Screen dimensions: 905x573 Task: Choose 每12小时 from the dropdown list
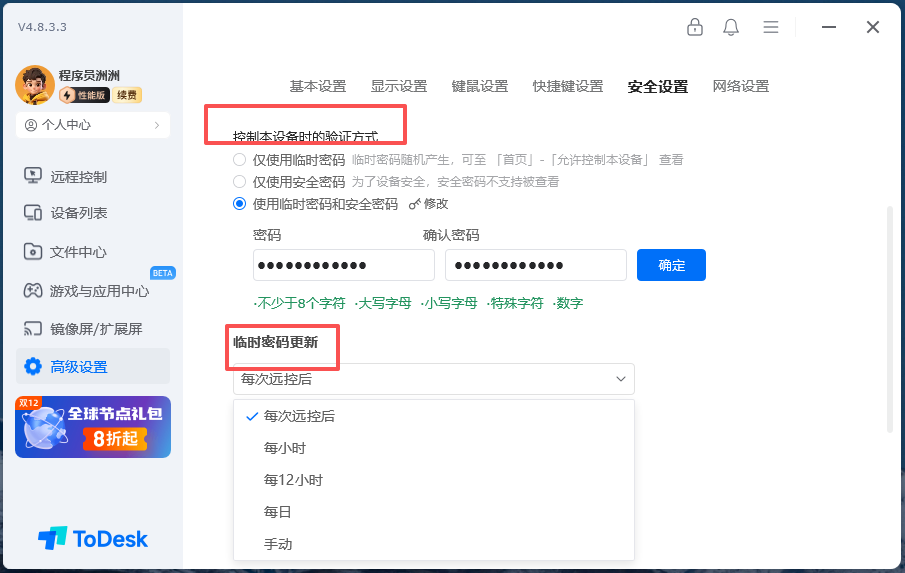[x=433, y=480]
